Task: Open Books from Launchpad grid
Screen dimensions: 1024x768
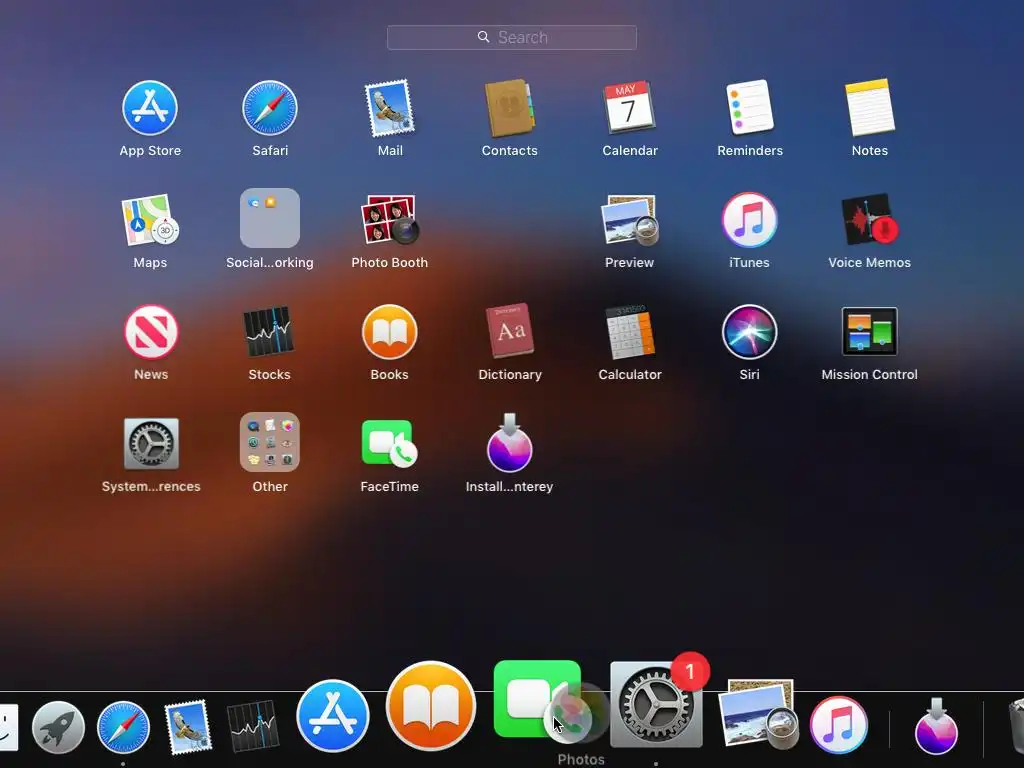Action: click(x=390, y=332)
